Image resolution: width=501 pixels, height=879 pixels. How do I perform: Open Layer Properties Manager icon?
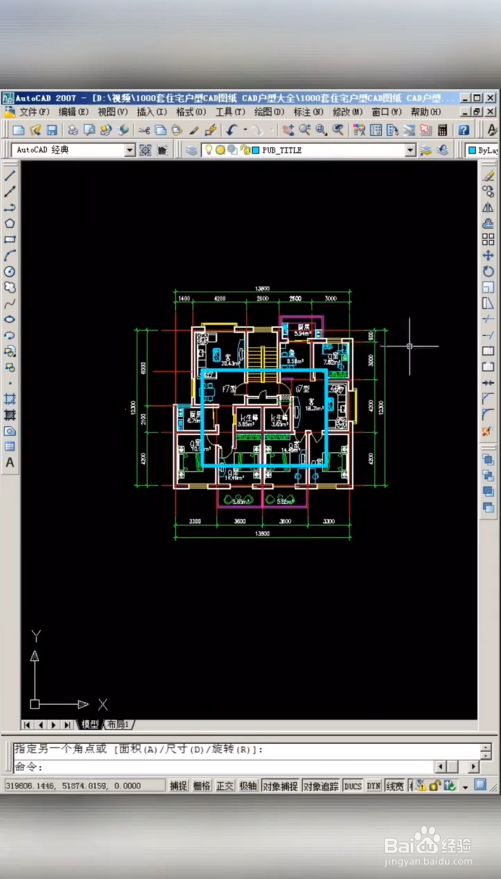pos(192,150)
